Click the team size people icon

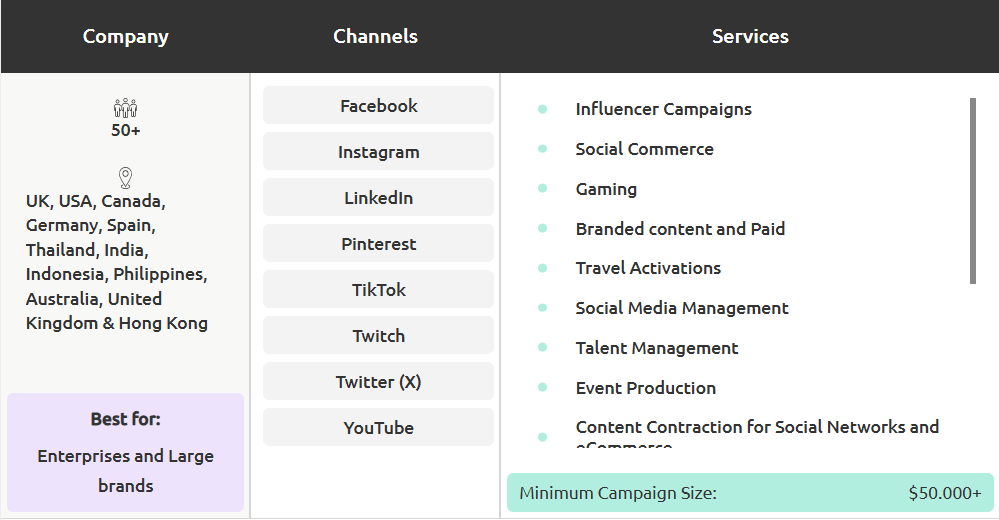click(x=125, y=108)
